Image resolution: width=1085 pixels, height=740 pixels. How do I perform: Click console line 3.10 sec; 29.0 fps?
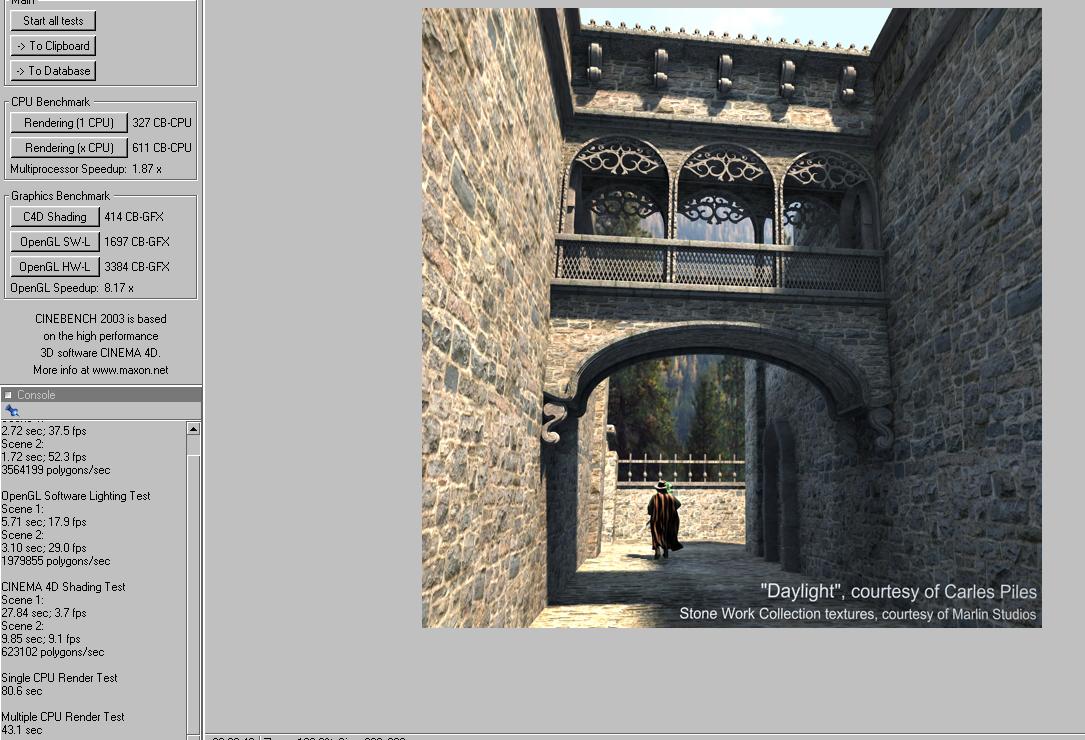point(44,548)
